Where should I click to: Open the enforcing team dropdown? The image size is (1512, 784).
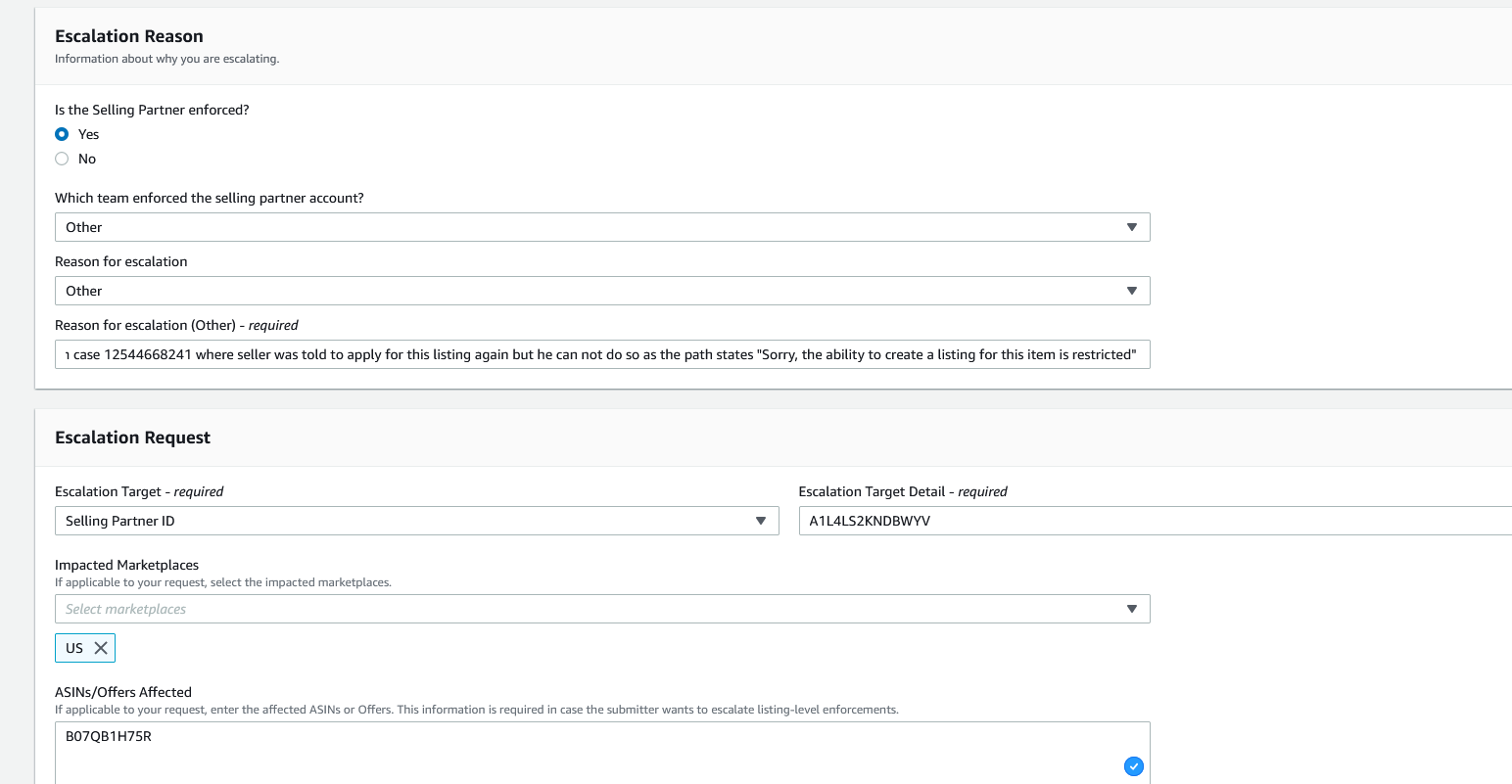point(602,227)
